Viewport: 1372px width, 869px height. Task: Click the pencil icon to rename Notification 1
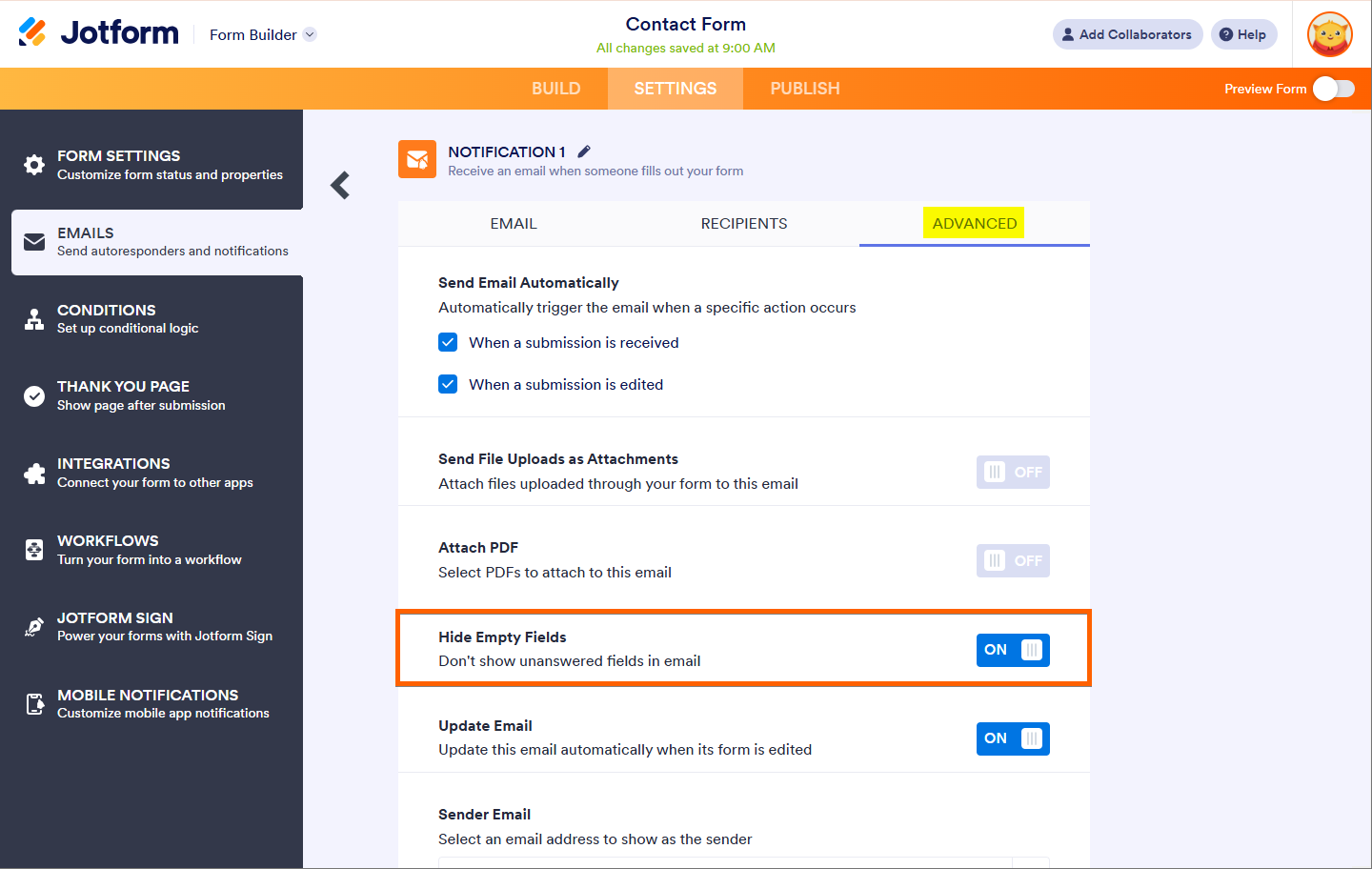tap(584, 152)
